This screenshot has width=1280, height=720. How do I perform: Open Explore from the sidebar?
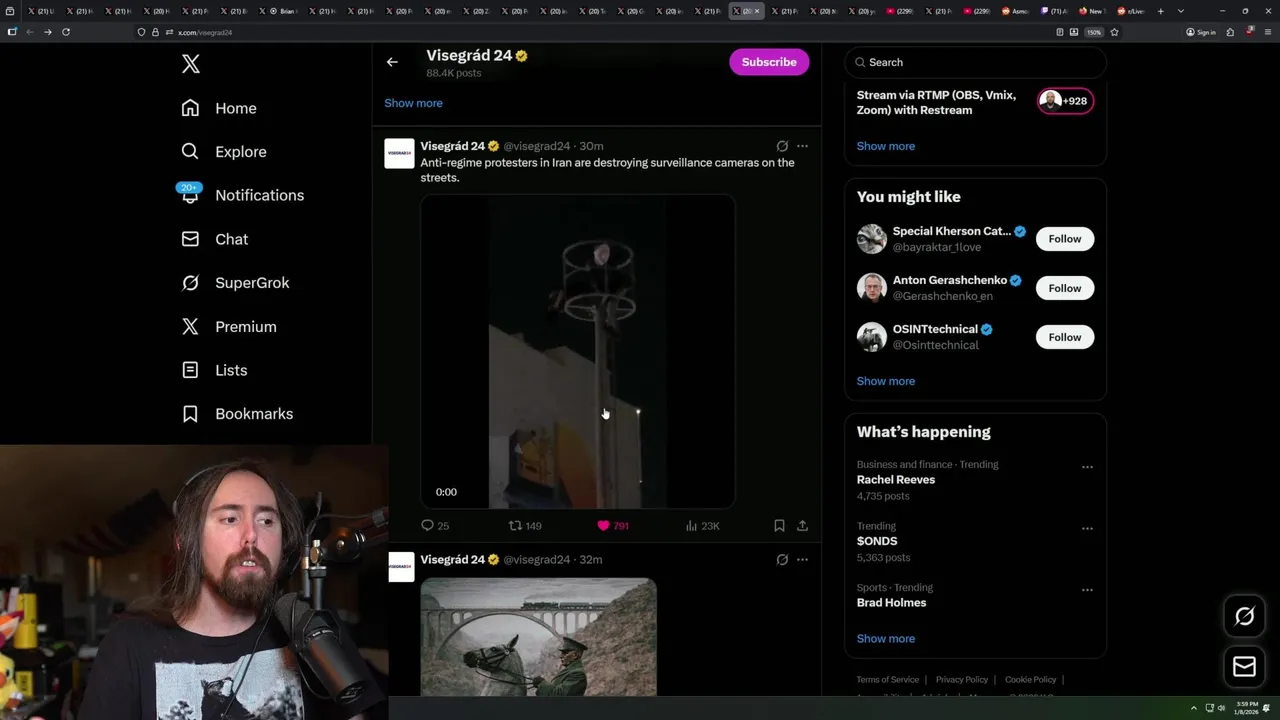point(224,152)
